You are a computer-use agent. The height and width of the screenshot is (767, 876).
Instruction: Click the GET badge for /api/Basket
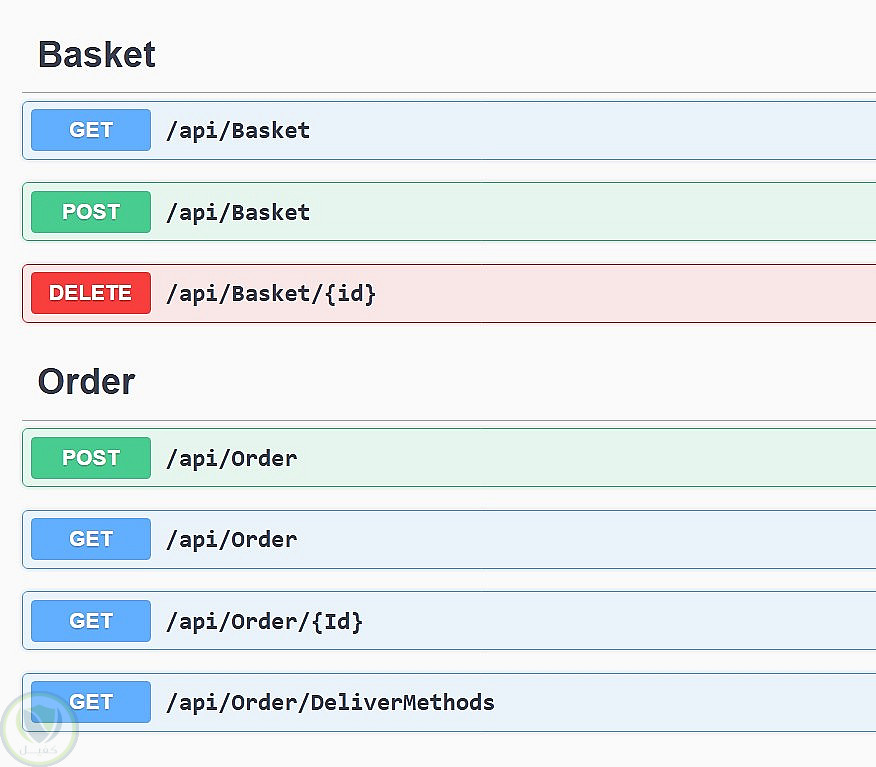pos(91,130)
